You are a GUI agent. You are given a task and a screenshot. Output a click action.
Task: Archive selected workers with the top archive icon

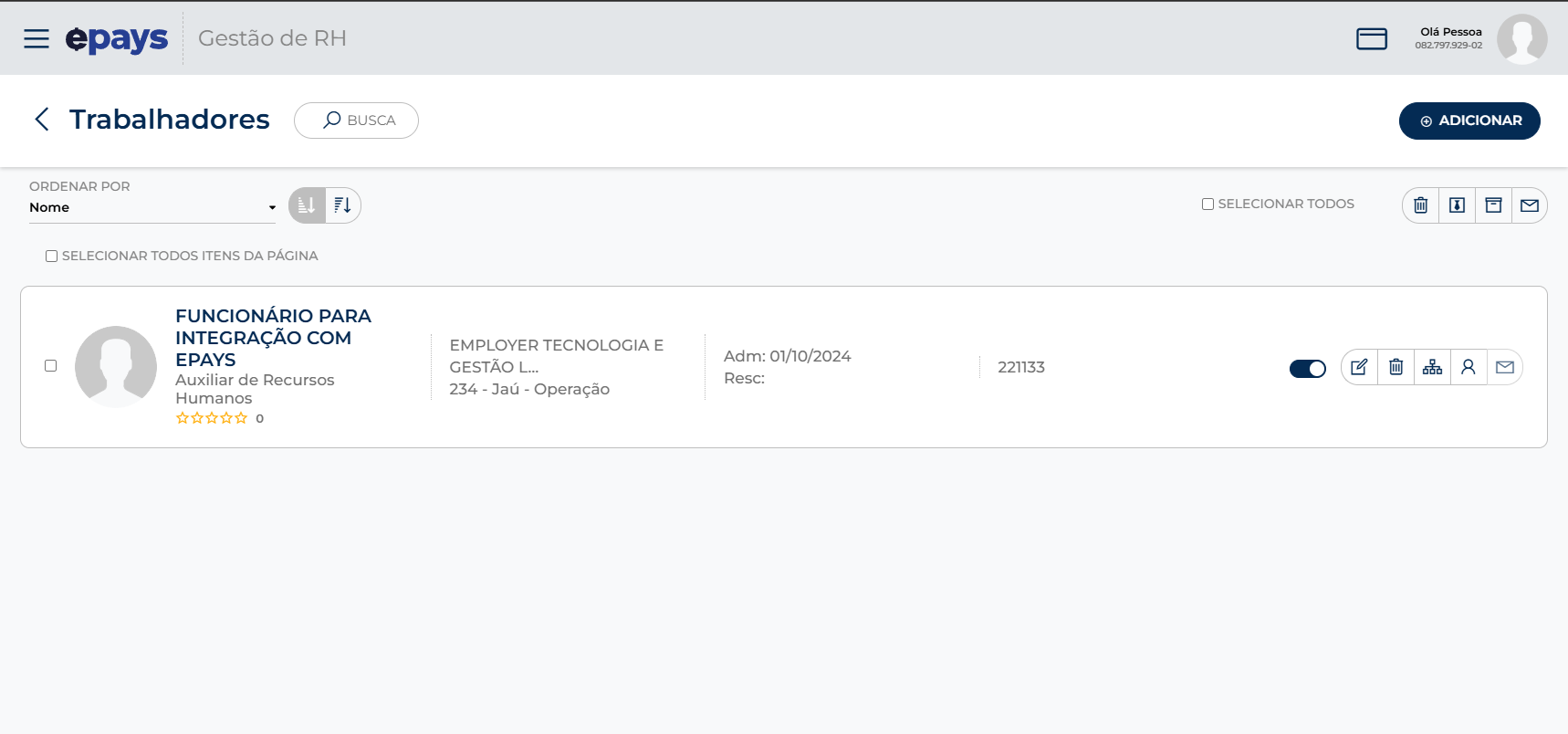[1493, 205]
